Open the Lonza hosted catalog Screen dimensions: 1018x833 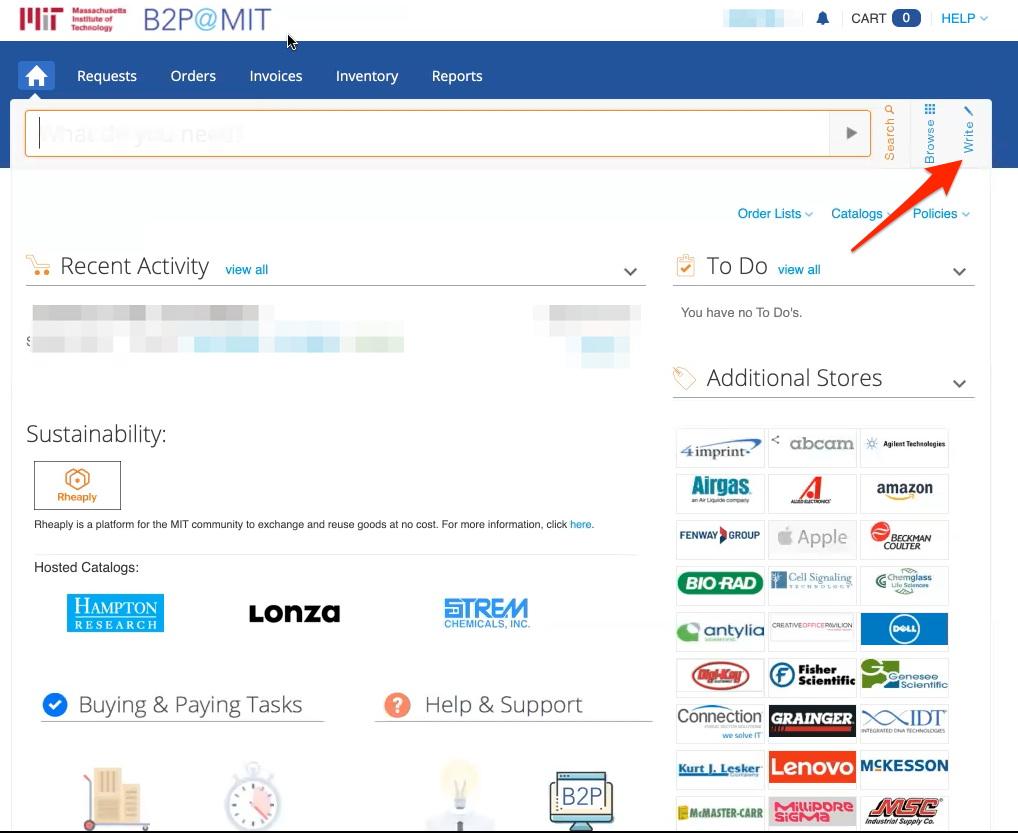tap(294, 614)
